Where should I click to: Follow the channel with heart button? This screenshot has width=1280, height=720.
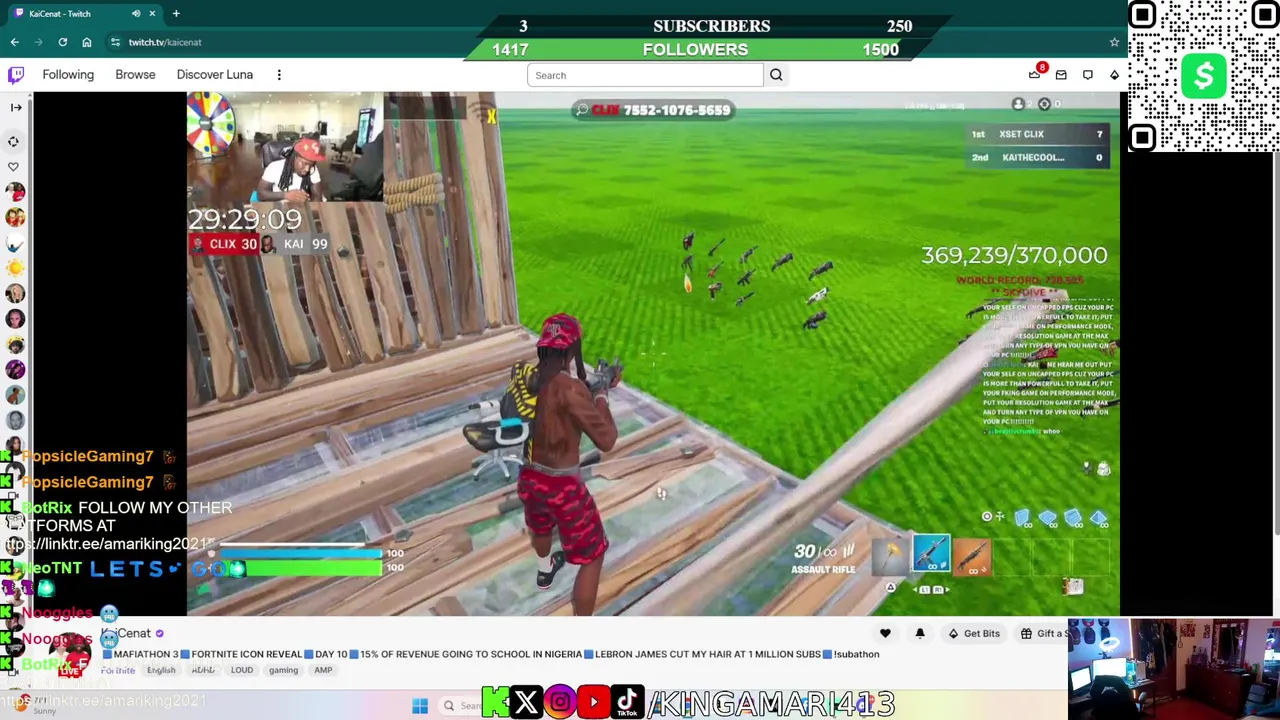885,633
